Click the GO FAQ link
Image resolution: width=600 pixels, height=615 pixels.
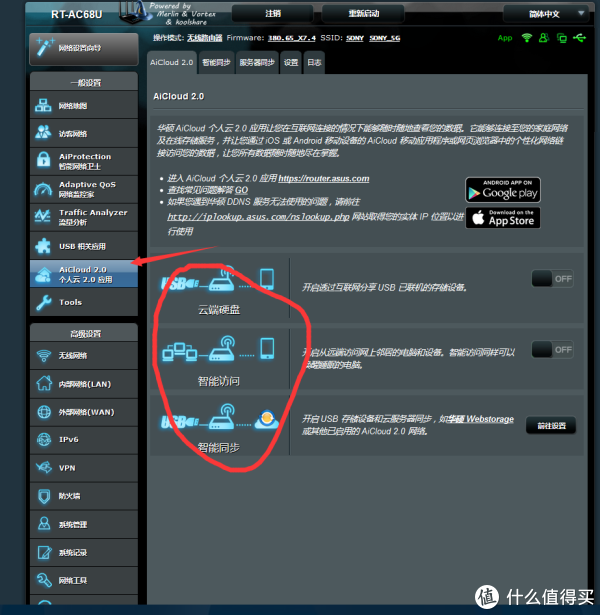pos(241,190)
